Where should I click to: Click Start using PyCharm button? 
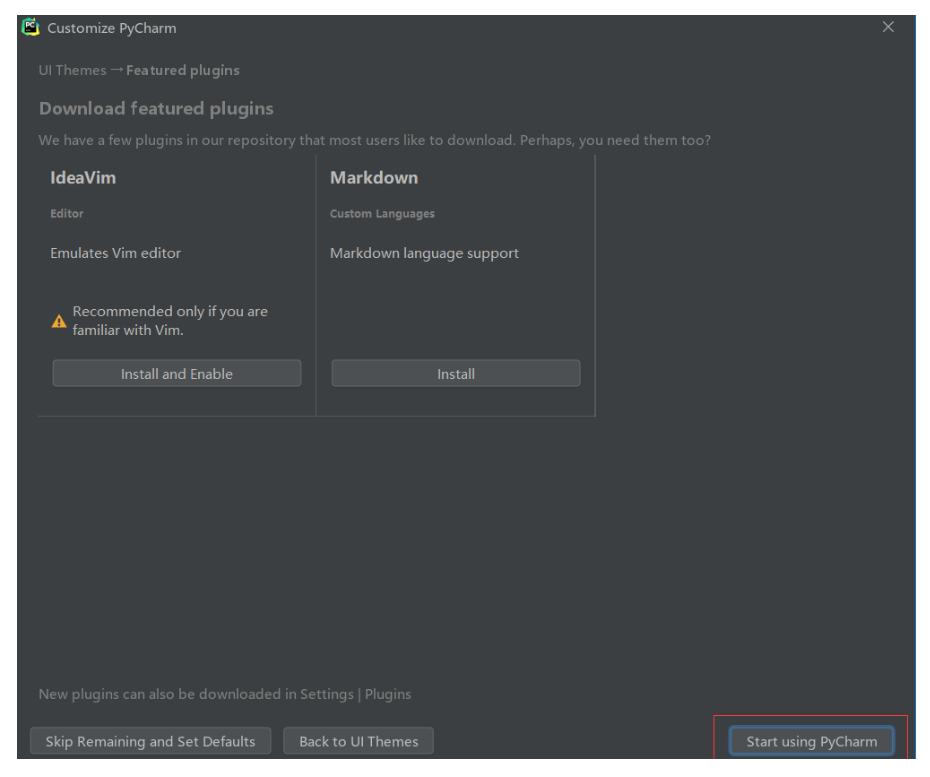click(x=811, y=741)
